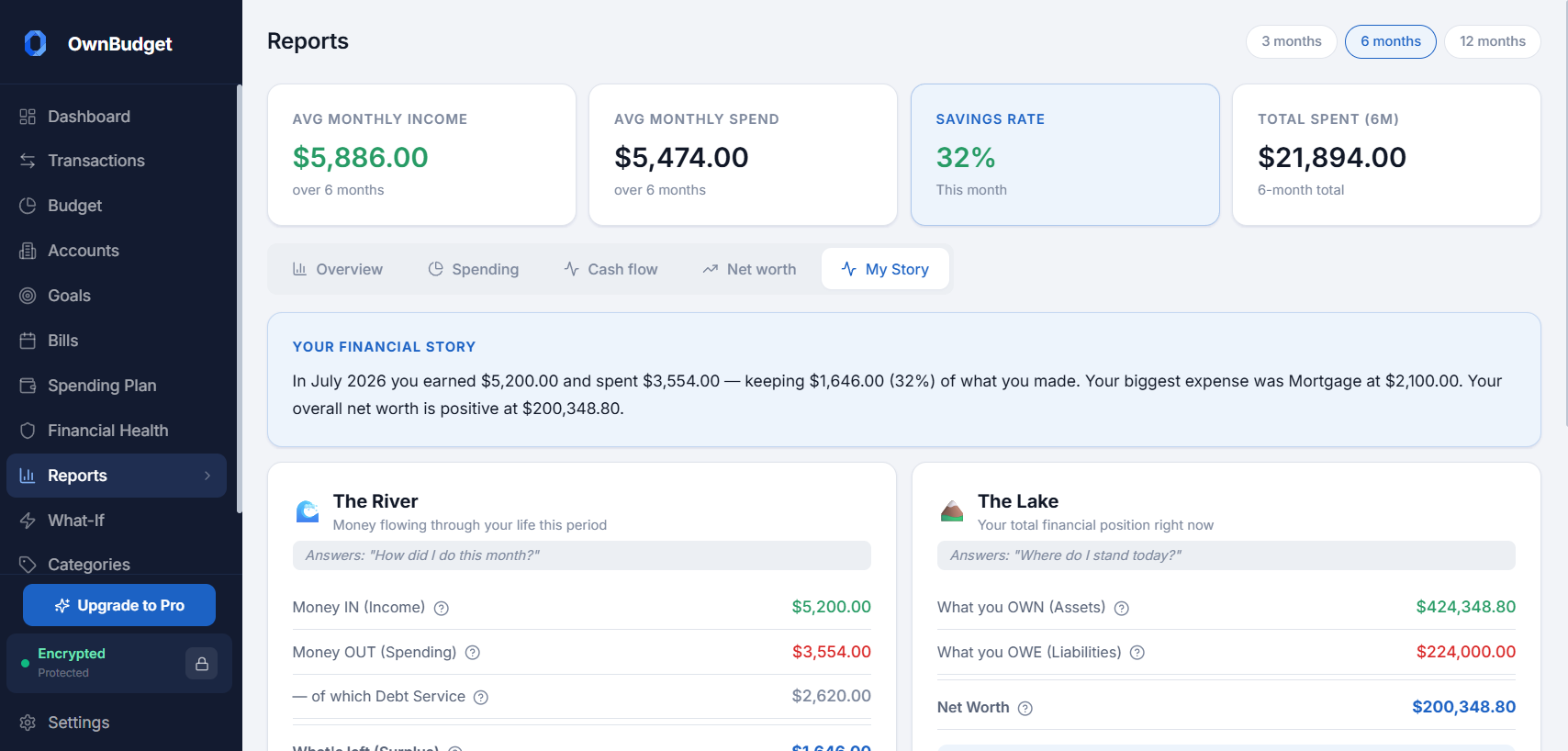
Task: Click help icon beside Money IN (Income)
Action: tap(441, 608)
